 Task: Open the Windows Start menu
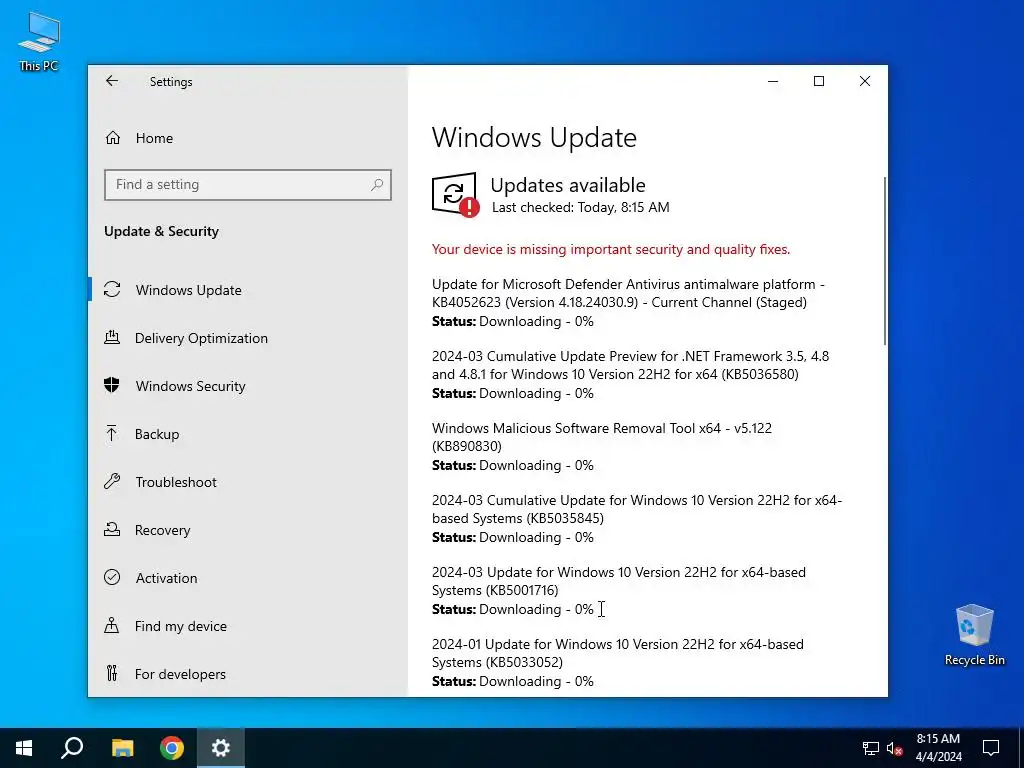coord(24,748)
